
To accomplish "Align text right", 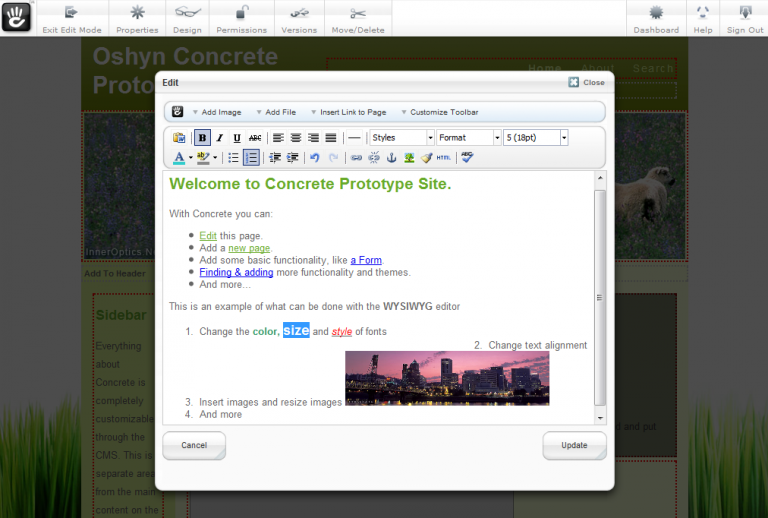I will 313,138.
